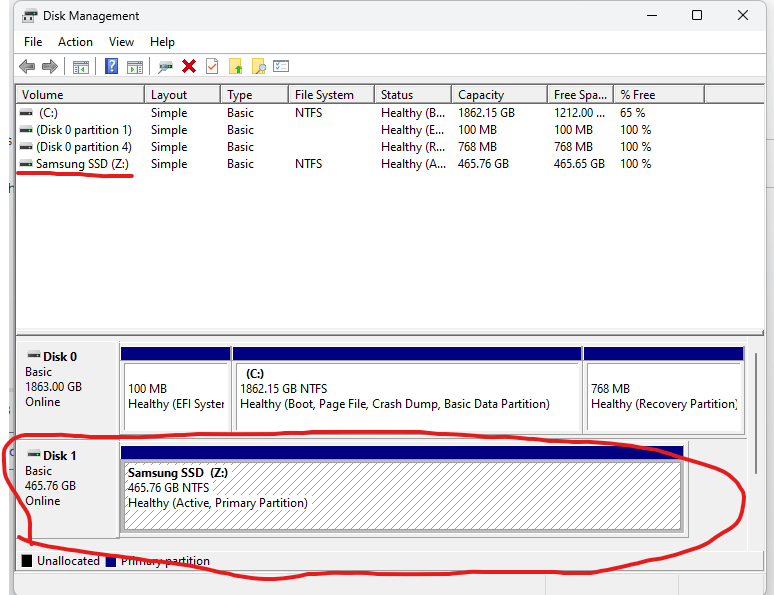Click the 1862.15 GB capacity cell

tap(486, 113)
